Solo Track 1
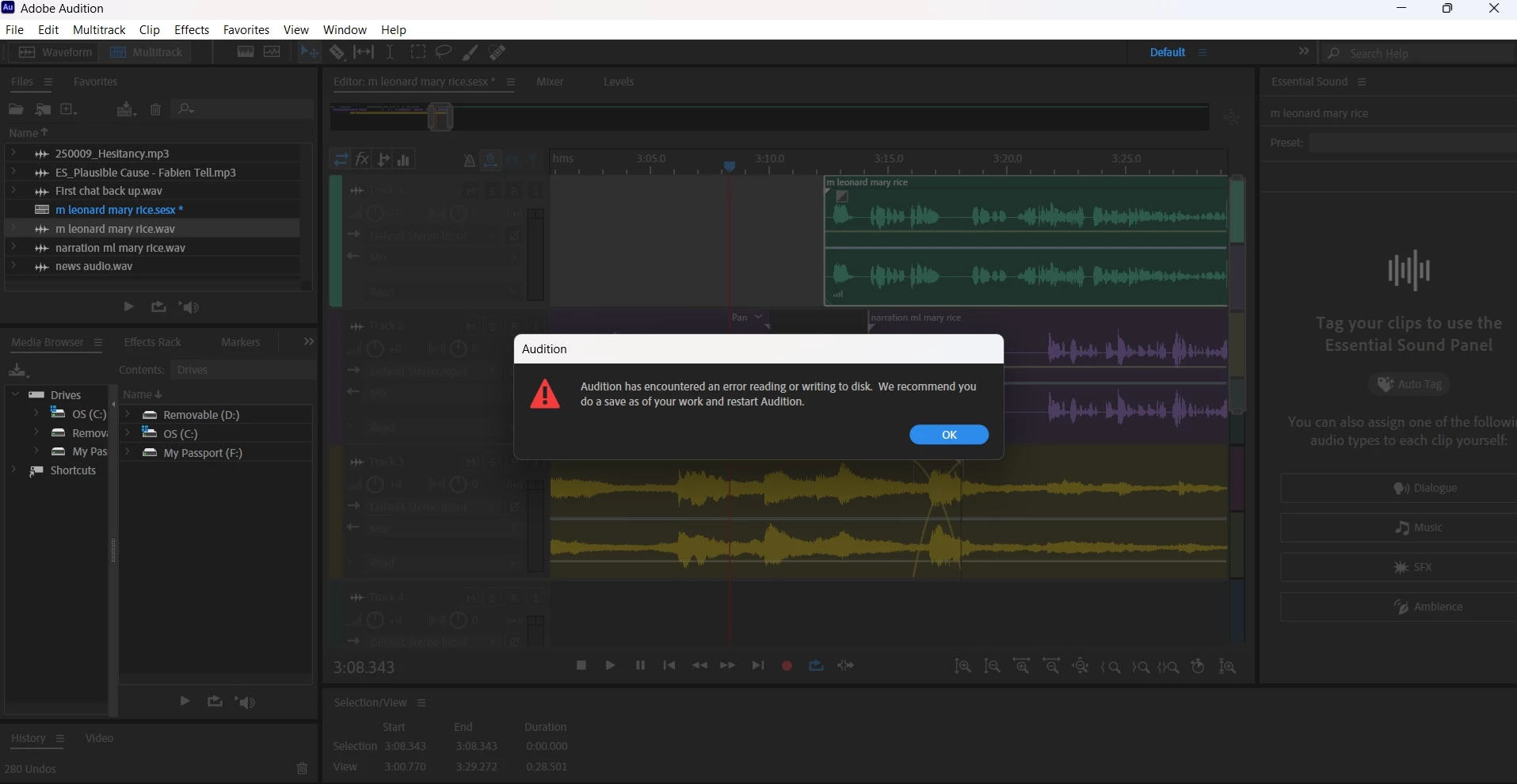 493,191
